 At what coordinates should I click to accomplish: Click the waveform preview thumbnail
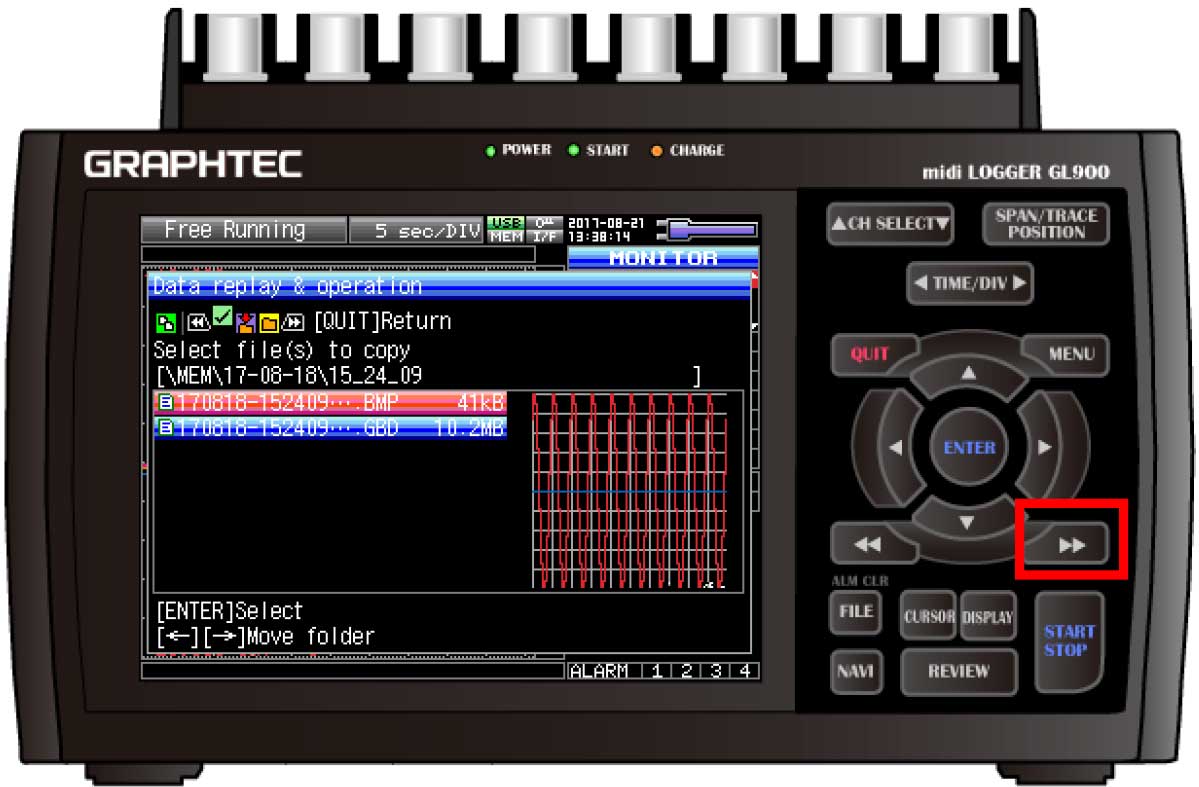coord(629,490)
